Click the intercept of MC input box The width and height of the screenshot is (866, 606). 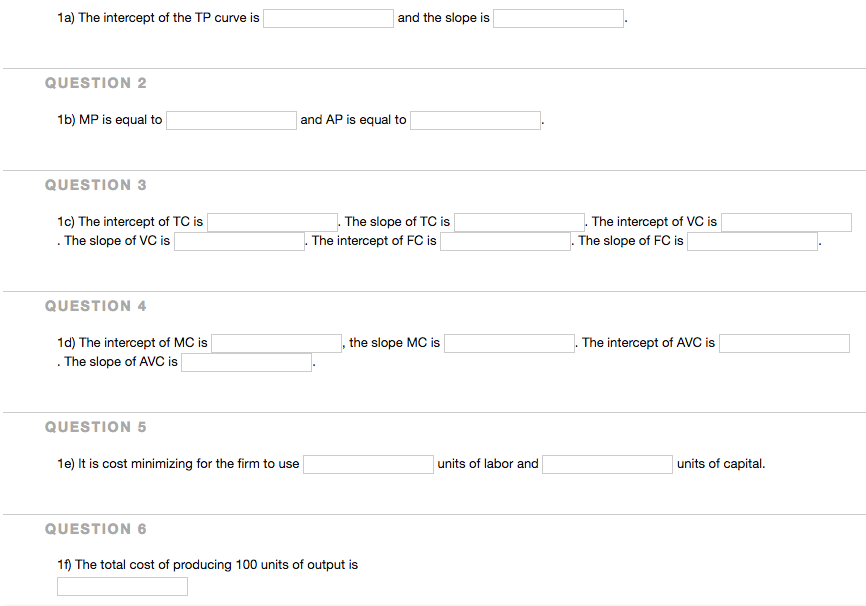[x=276, y=344]
